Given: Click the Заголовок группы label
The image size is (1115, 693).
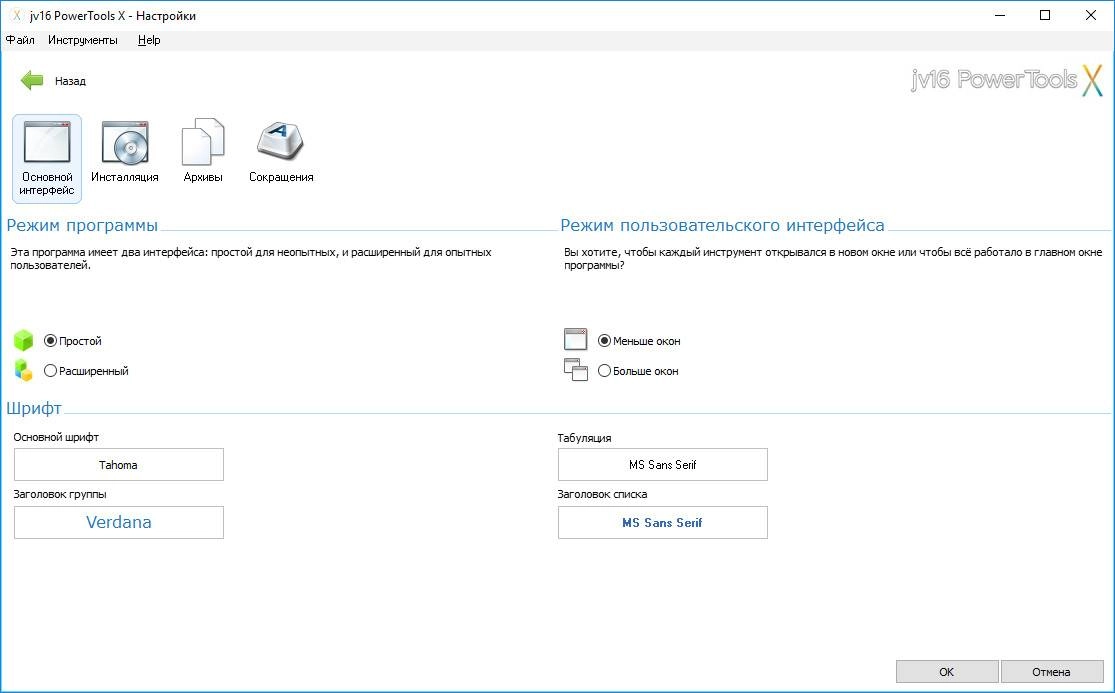Looking at the screenshot, I should [60, 494].
